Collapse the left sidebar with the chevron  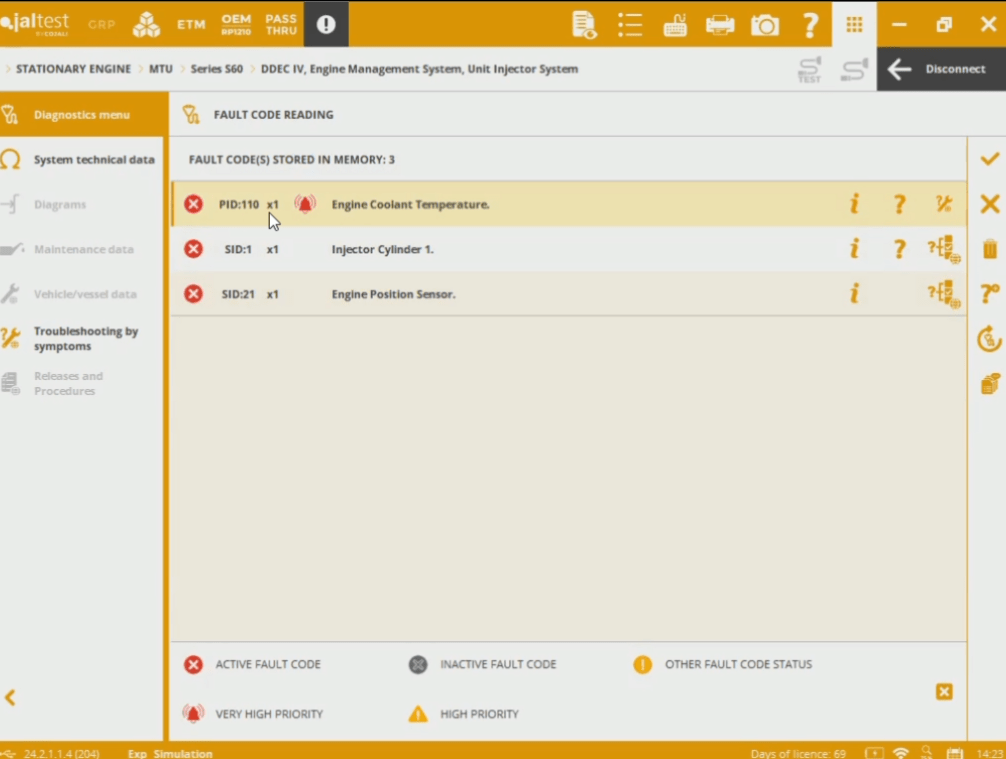click(11, 698)
